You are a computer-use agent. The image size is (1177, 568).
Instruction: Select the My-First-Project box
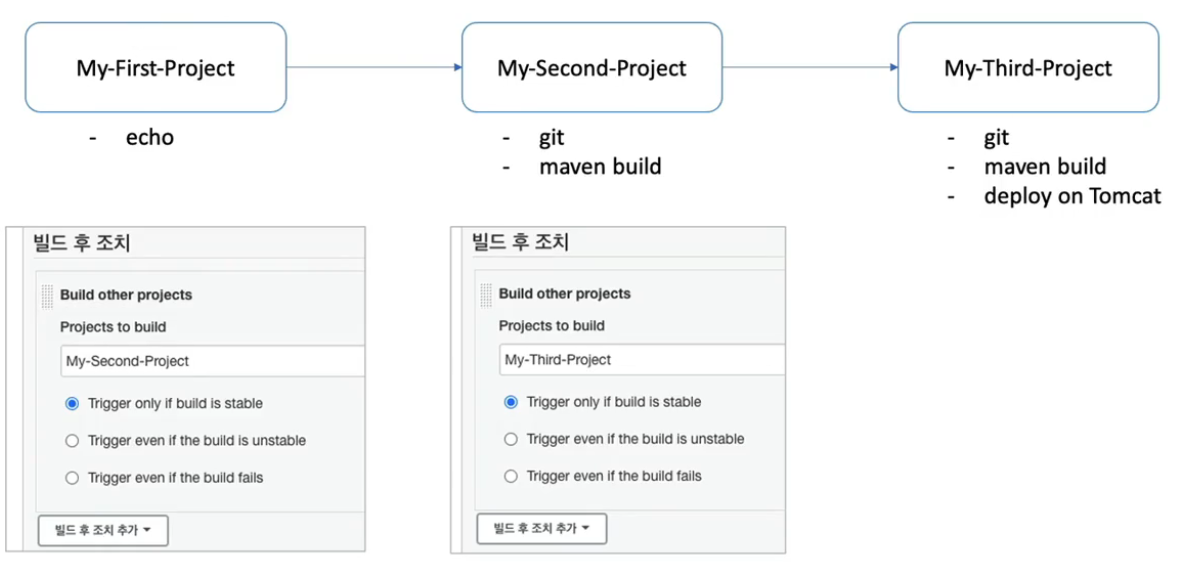click(x=155, y=68)
